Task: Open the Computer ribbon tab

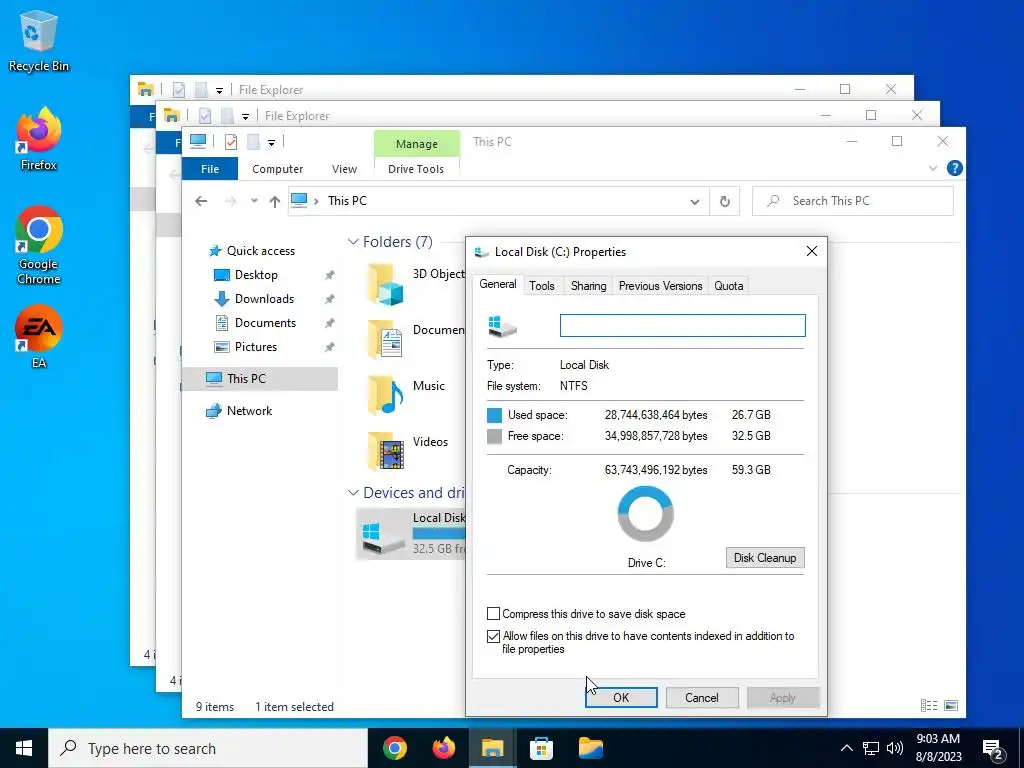Action: click(278, 168)
